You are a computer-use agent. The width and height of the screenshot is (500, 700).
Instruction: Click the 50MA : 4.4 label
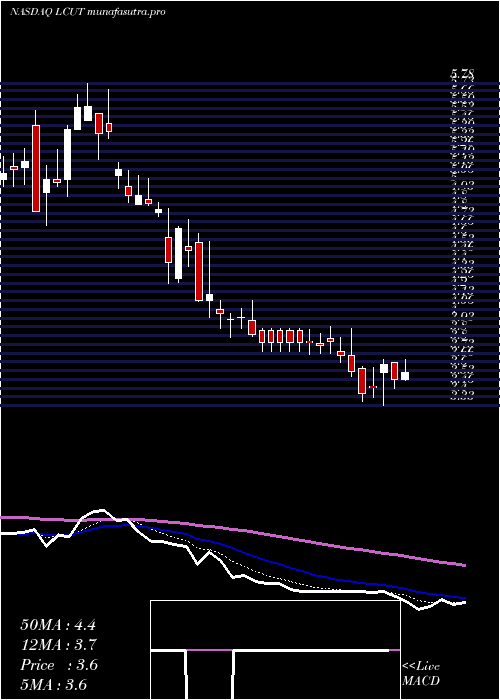[x=58, y=625]
